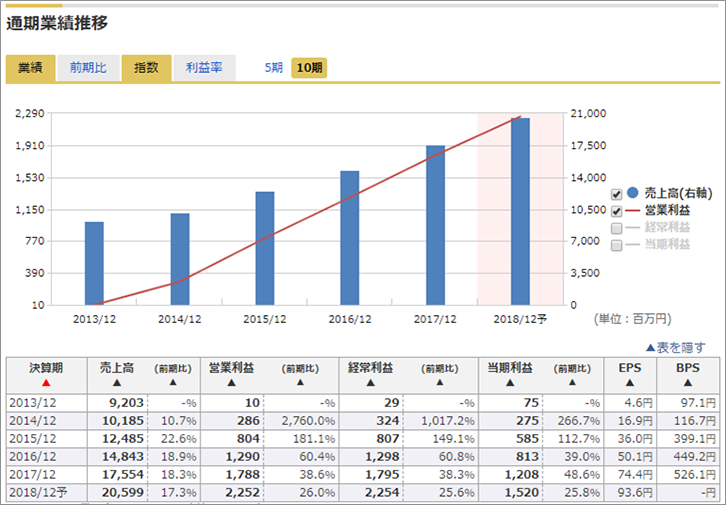Switch to 5期 view

(x=274, y=68)
